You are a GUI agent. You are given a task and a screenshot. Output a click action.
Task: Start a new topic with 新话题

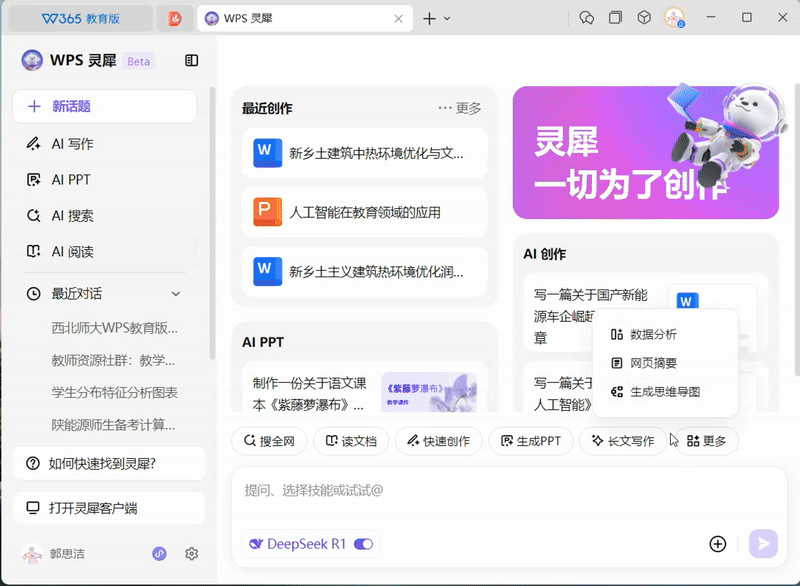coord(105,106)
